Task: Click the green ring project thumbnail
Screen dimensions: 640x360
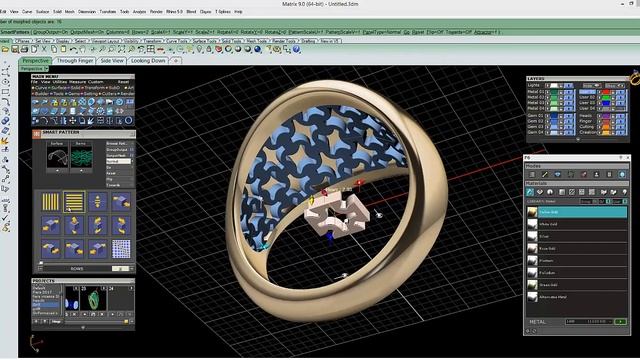Action: [93, 299]
